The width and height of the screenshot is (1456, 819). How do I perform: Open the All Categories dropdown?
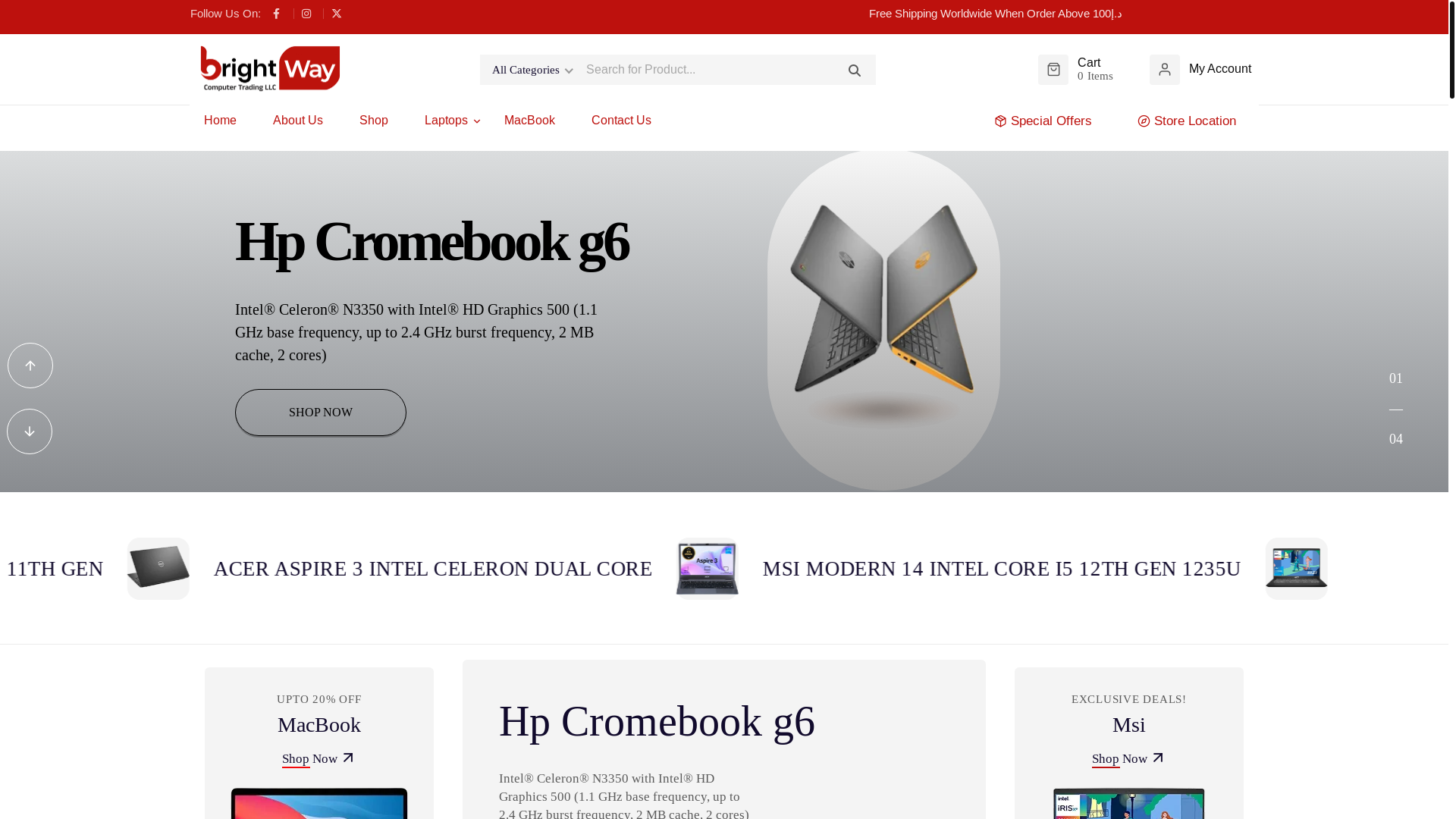pos(532,70)
